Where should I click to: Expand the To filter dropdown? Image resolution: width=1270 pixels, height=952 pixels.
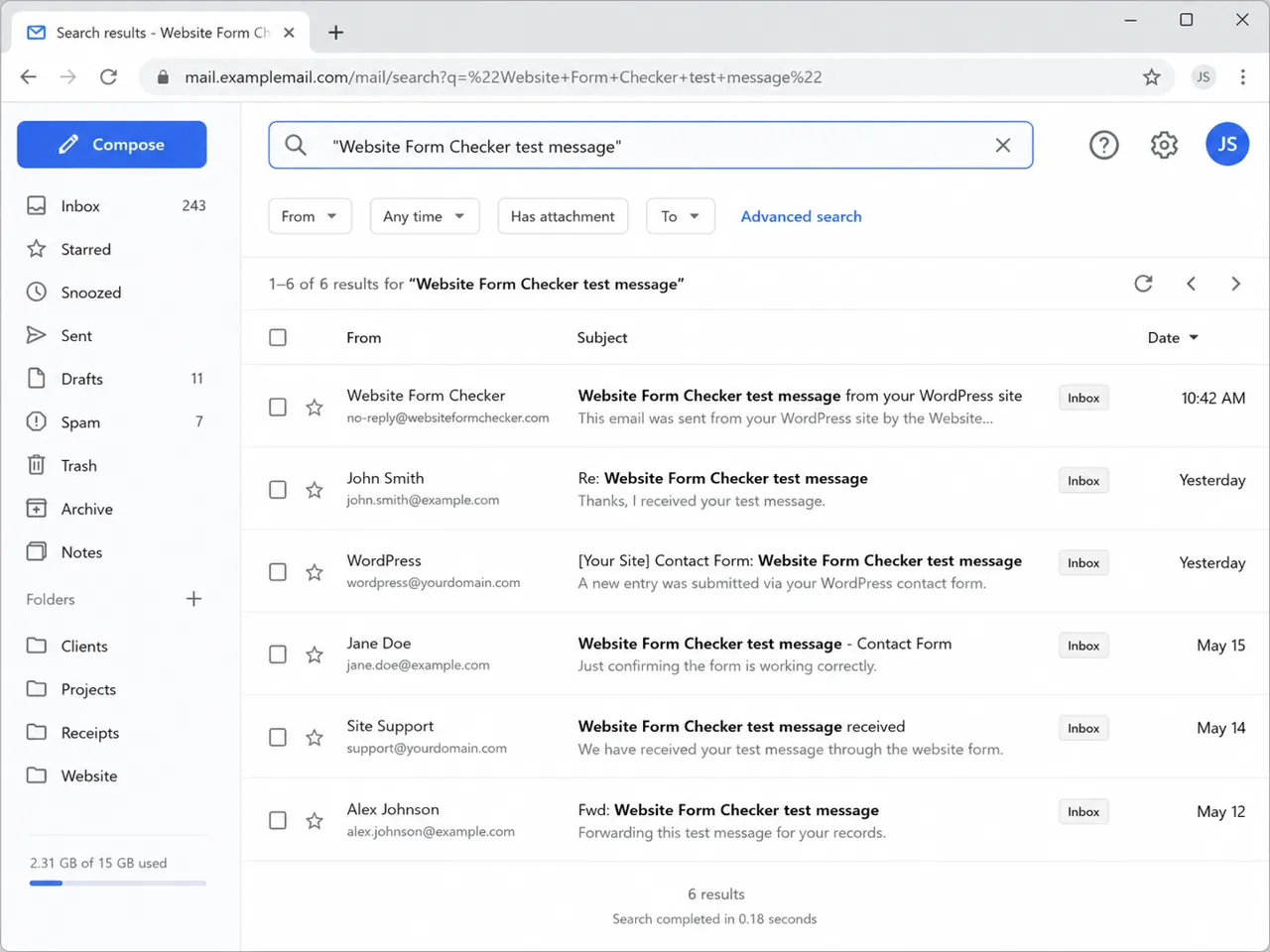coord(681,216)
